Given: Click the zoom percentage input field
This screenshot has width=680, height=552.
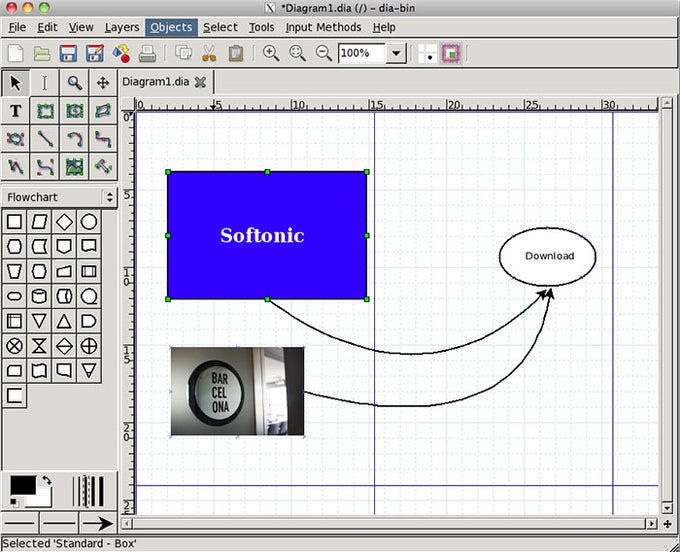Looking at the screenshot, I should click(361, 53).
